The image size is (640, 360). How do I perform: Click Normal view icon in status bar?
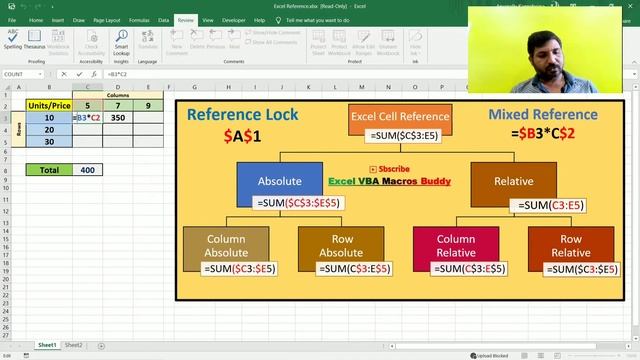click(x=524, y=356)
